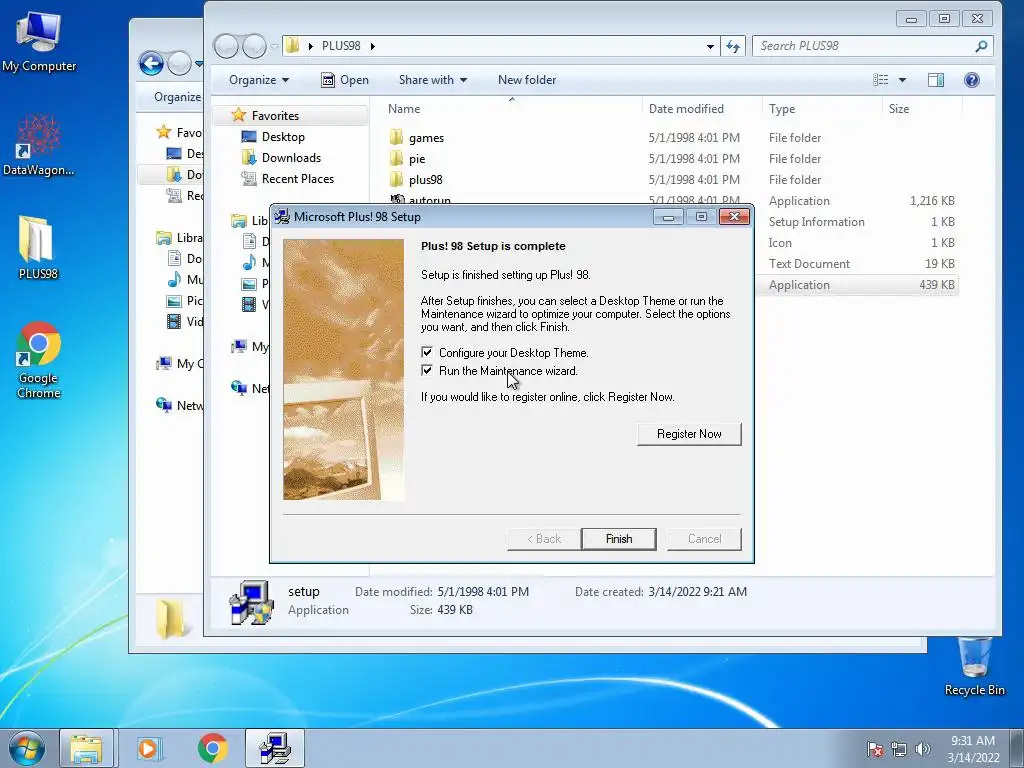
Task: Select PLUS98 folder on desktop
Action: 39,248
